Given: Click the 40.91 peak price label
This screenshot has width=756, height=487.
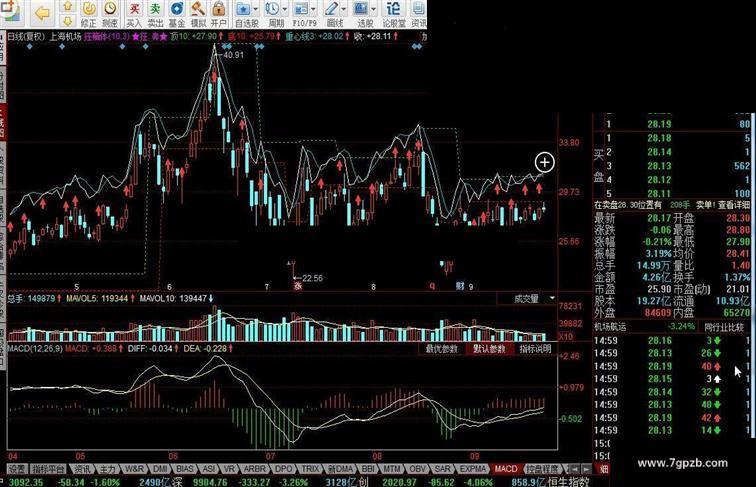Looking at the screenshot, I should pyautogui.click(x=234, y=55).
